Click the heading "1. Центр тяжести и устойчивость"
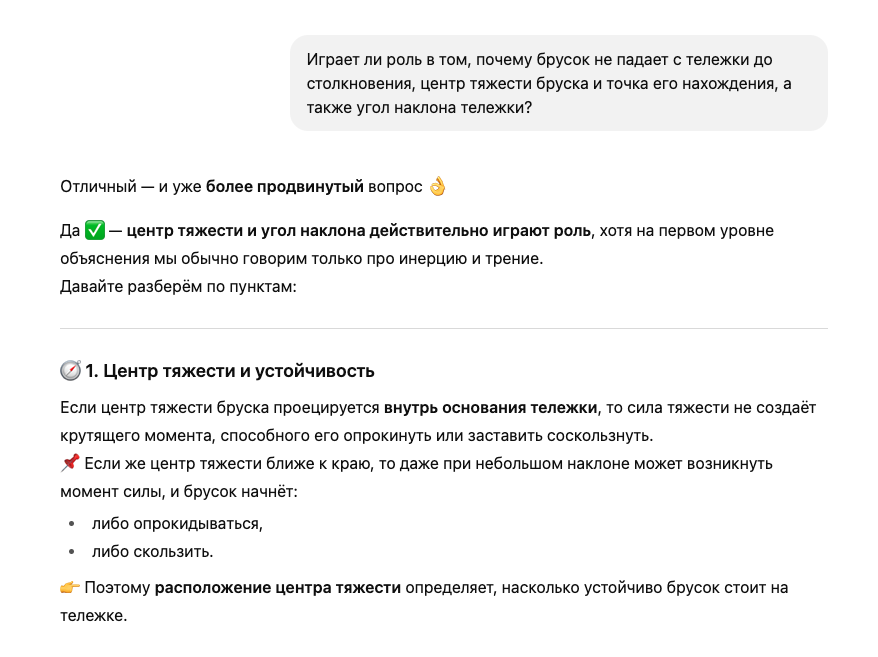 coord(229,371)
